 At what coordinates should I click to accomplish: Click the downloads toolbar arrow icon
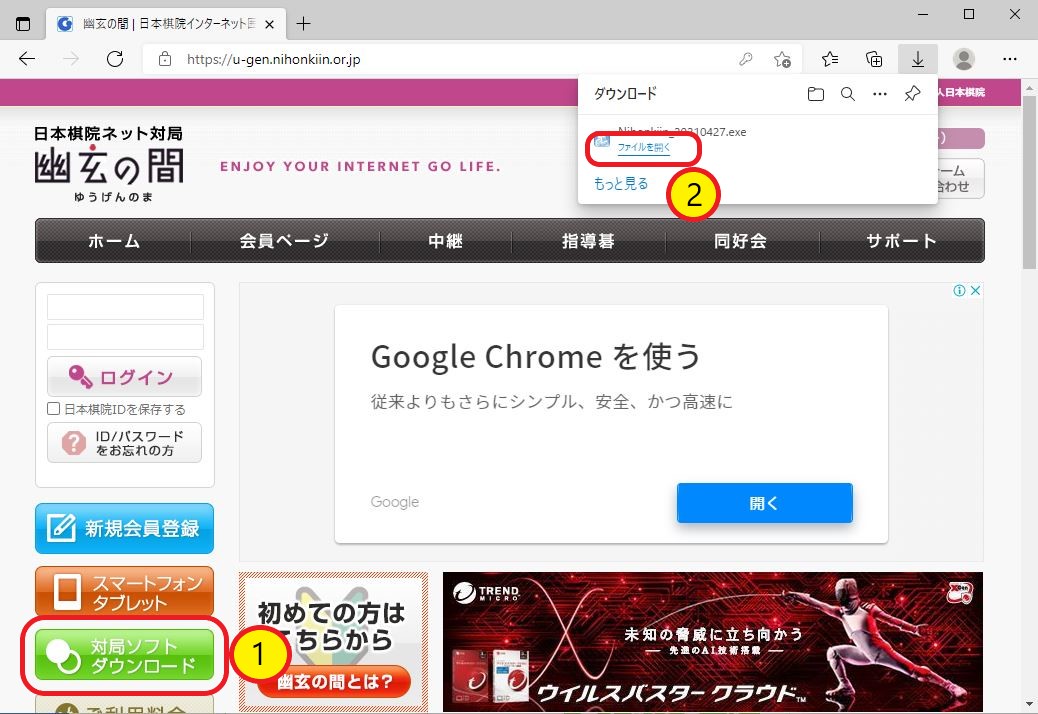917,59
